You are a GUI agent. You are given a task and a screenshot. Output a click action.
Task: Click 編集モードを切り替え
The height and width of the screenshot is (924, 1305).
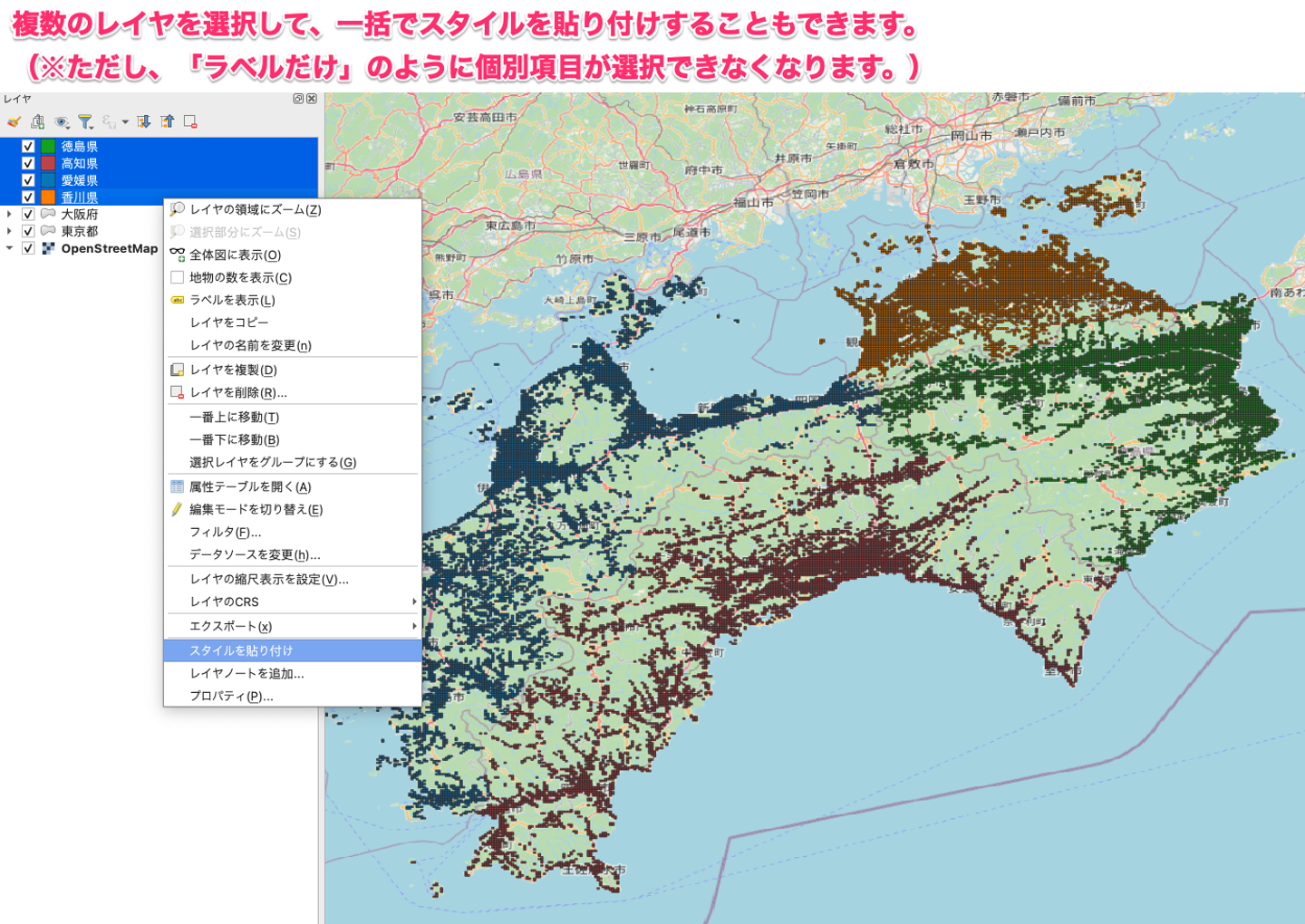[293, 509]
